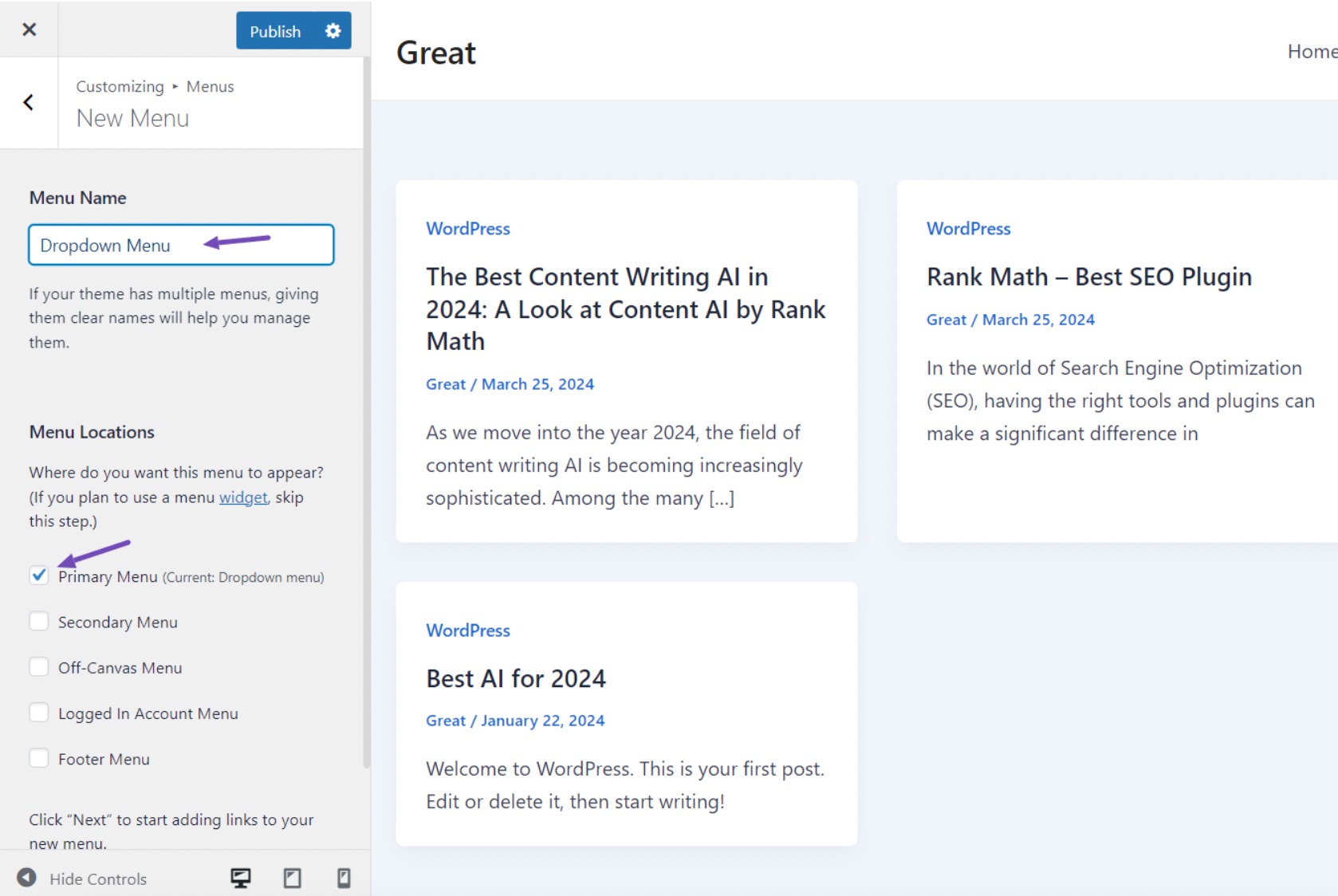Open the Great site title link
The image size is (1338, 896).
click(x=436, y=53)
